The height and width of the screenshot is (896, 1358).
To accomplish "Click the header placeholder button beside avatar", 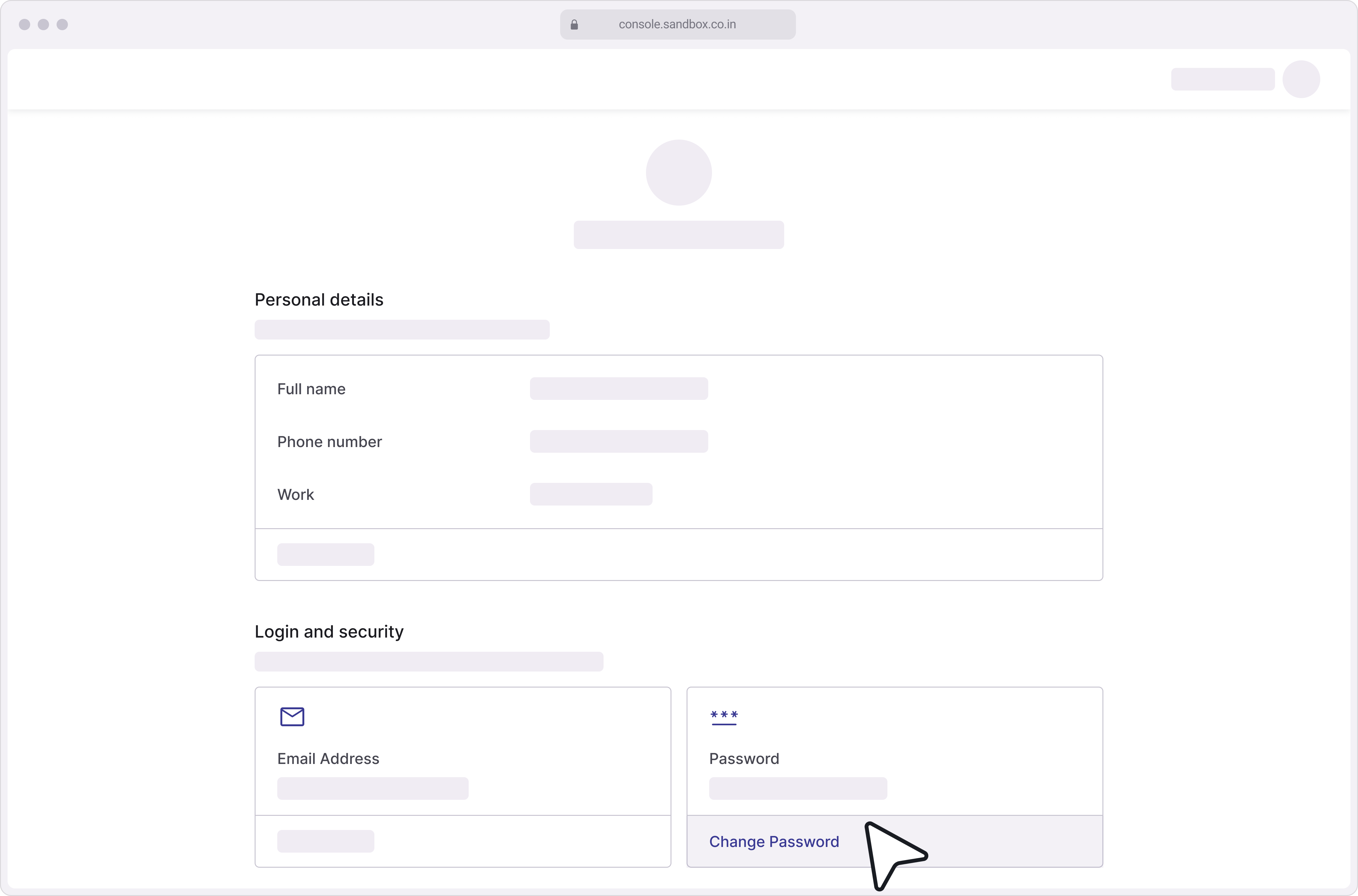I will (1223, 79).
